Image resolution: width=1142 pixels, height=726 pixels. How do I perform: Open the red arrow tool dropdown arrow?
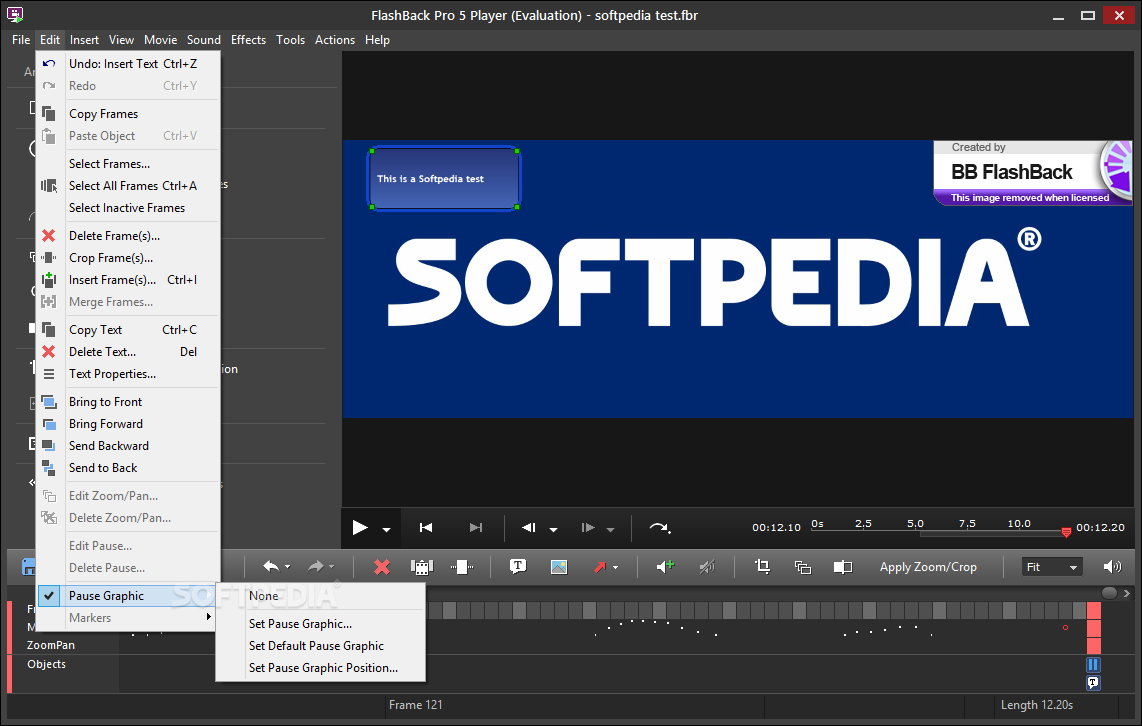click(615, 568)
